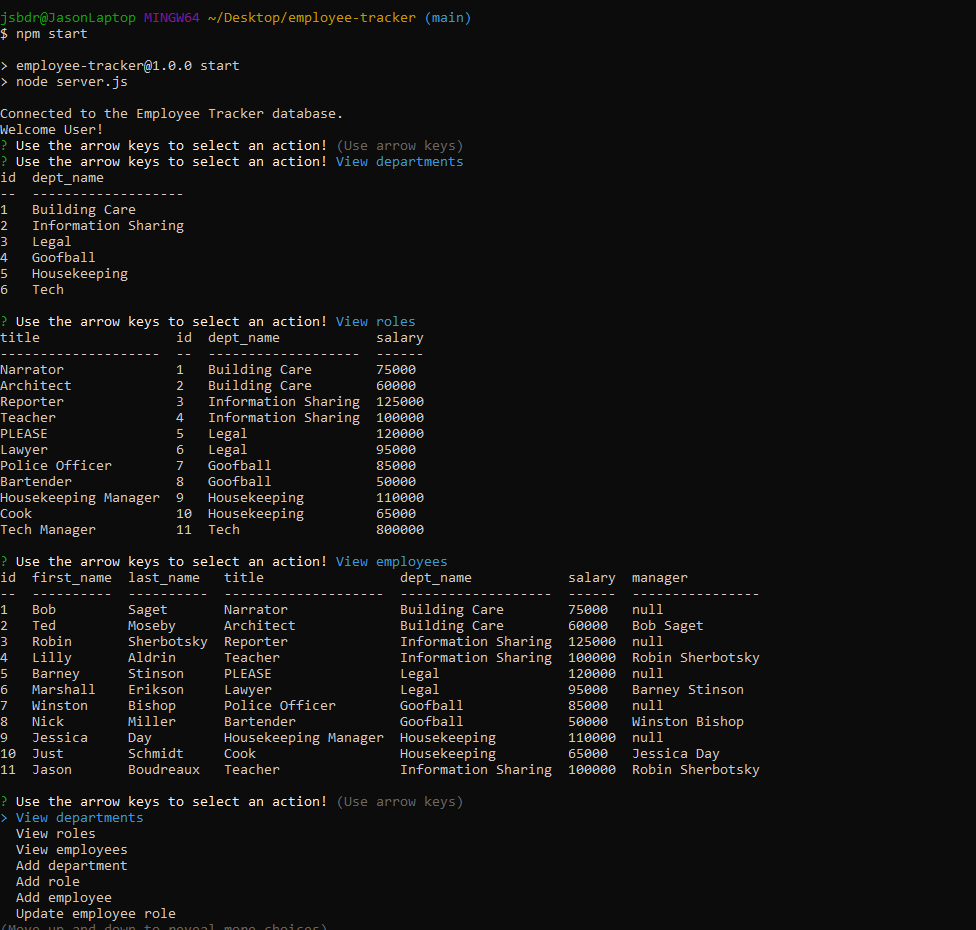Choose the "Add employee" option

click(63, 897)
